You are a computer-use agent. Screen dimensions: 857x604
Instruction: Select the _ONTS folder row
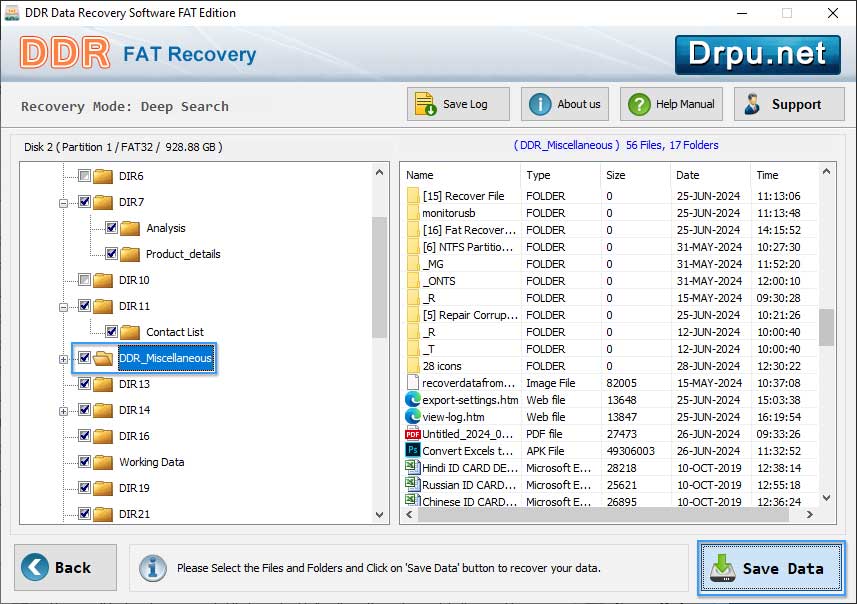pyautogui.click(x=609, y=281)
